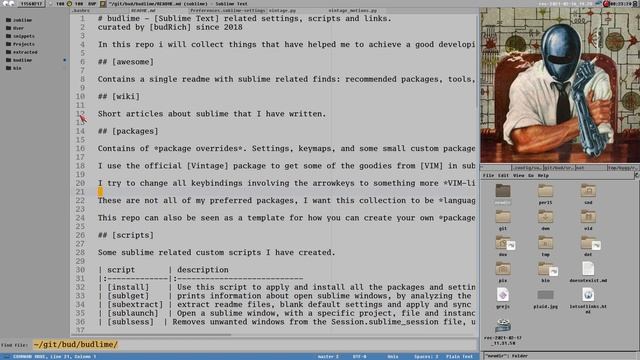
Task: Open View menu in file manager
Action: 518,176
